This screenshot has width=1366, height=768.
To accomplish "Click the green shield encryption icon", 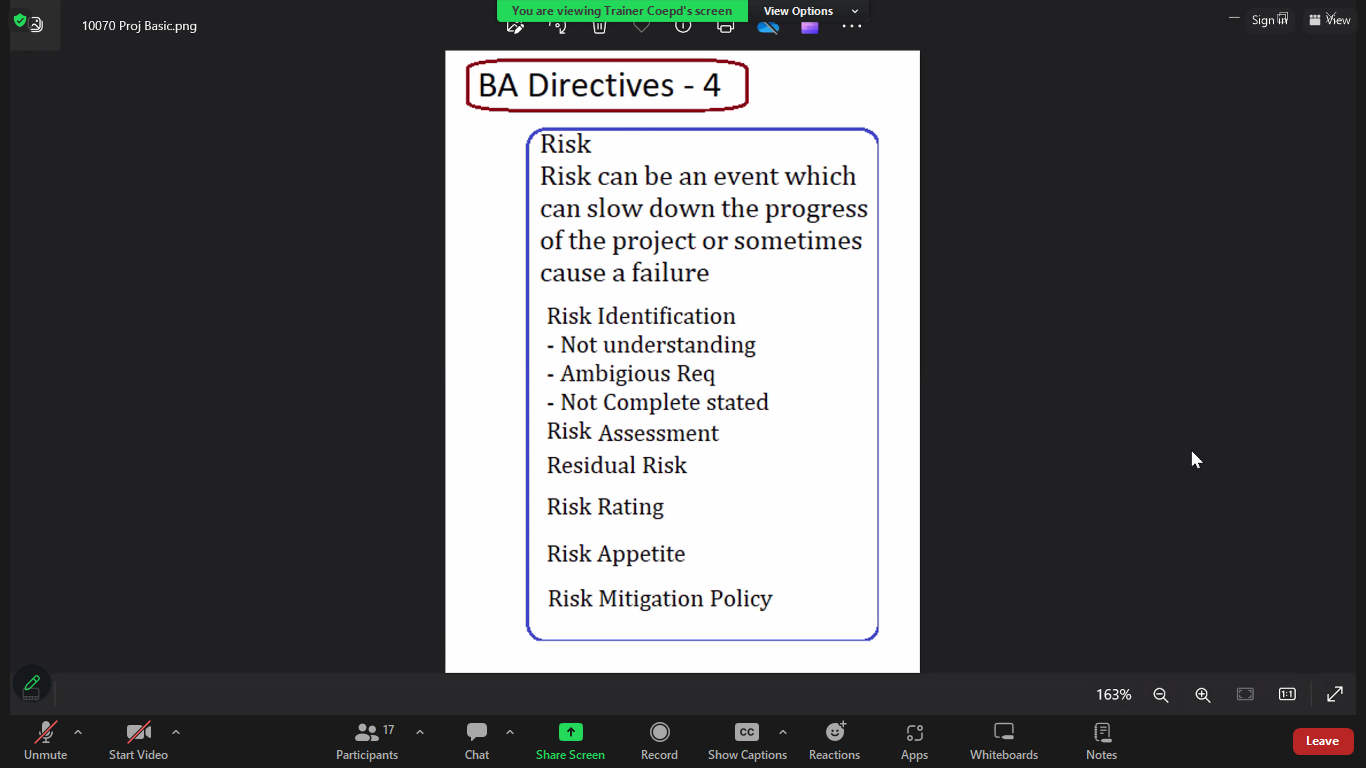I will 20,20.
